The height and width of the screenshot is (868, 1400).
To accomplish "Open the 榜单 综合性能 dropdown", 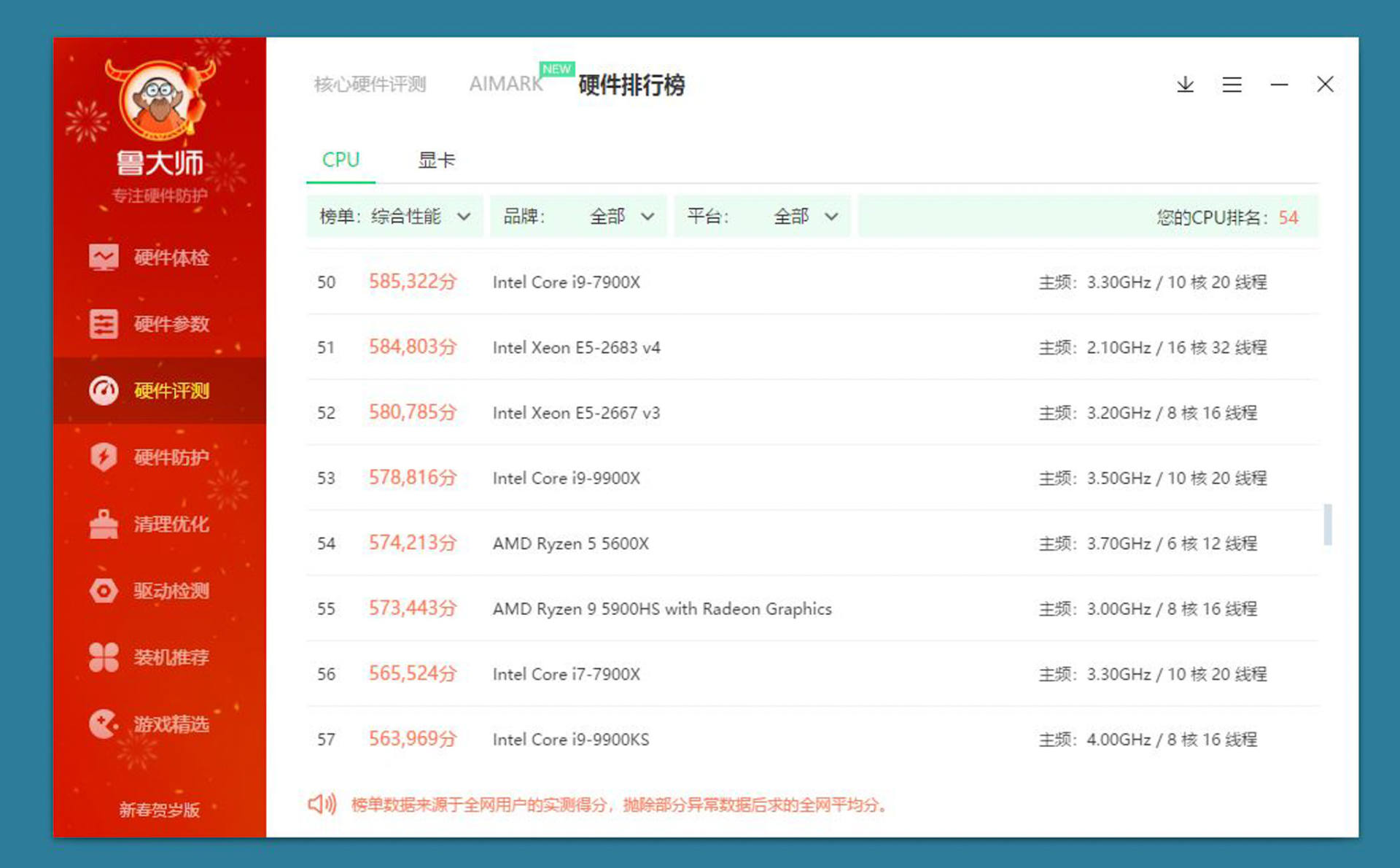I will 394,217.
